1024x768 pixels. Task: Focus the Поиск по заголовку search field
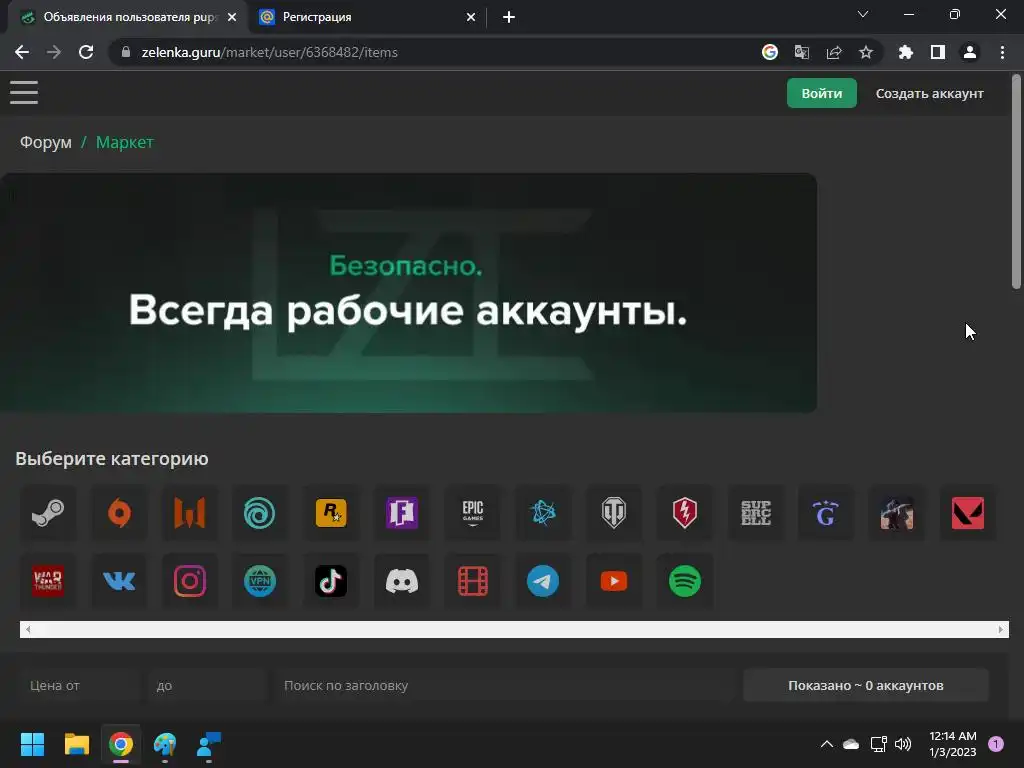coord(504,685)
